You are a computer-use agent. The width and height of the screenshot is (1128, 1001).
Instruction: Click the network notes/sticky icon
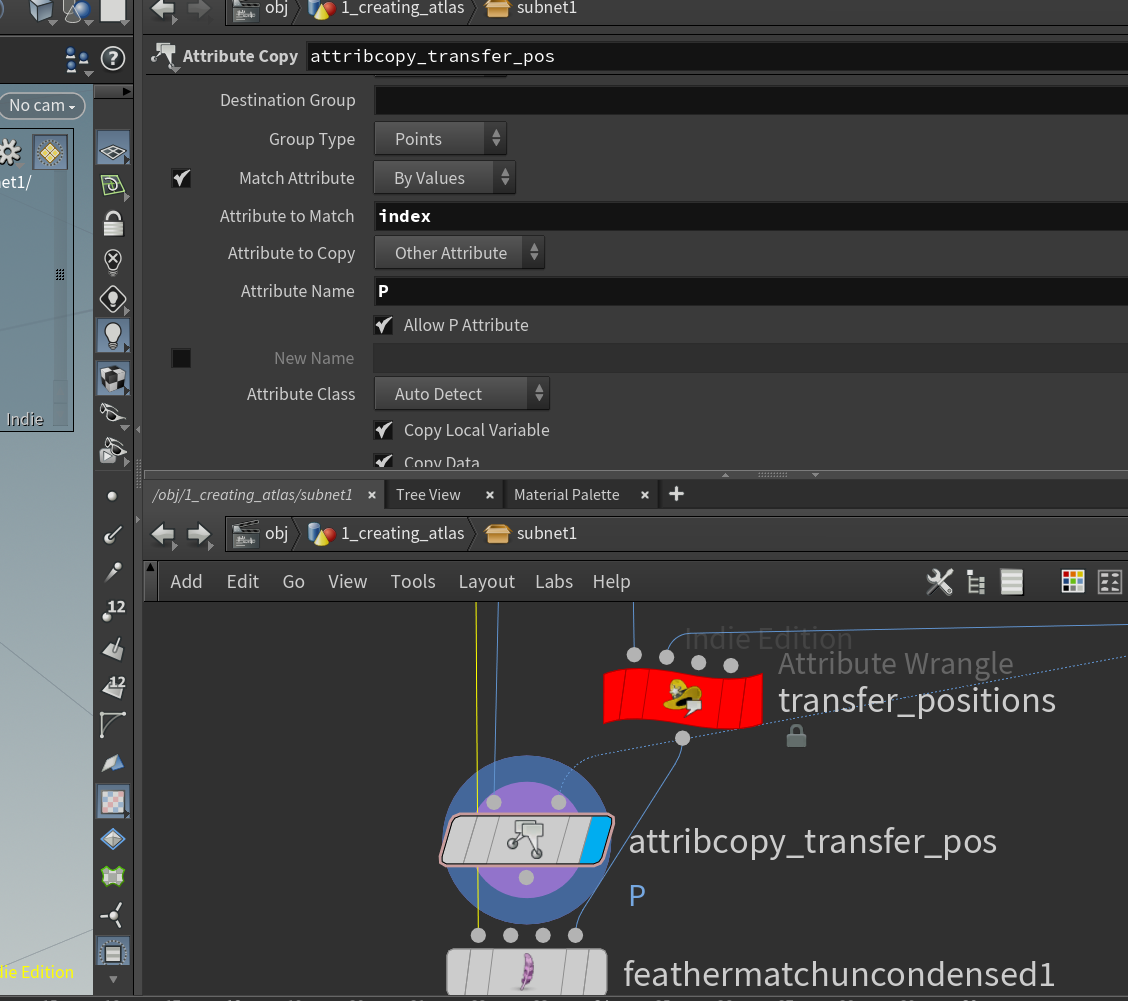coord(1011,581)
